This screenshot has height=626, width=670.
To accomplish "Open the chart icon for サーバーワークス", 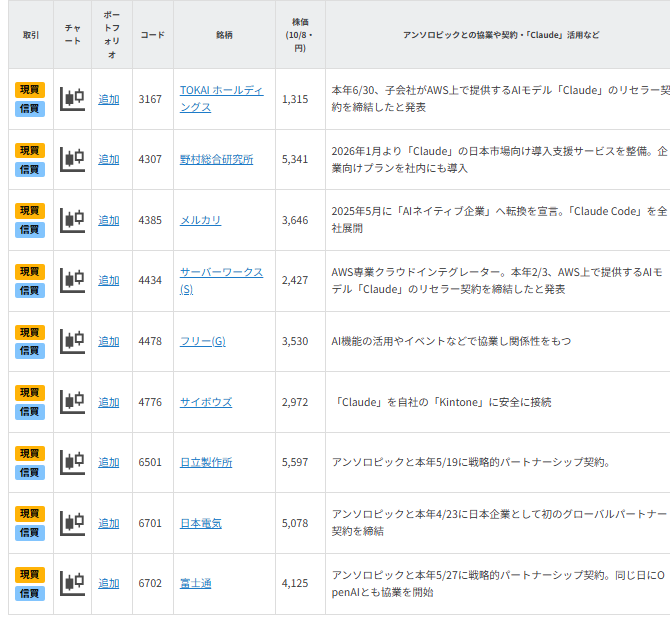I will [x=72, y=280].
